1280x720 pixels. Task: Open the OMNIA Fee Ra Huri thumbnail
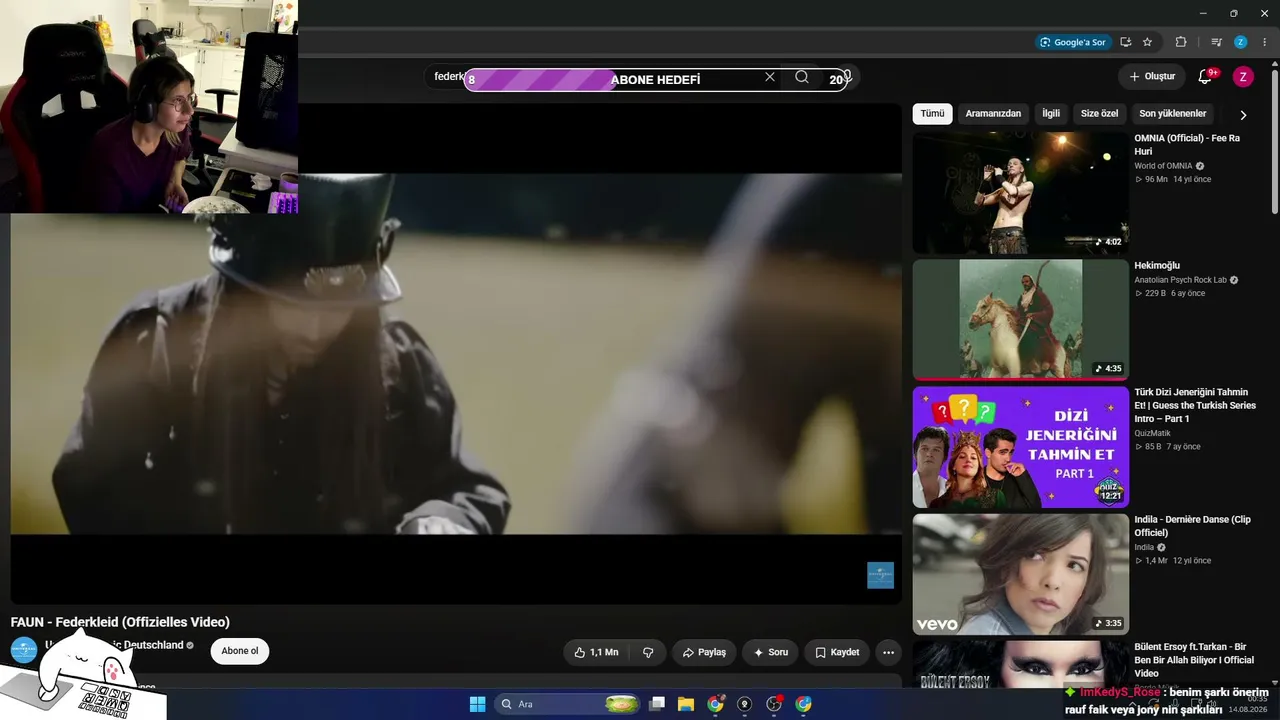point(1020,193)
